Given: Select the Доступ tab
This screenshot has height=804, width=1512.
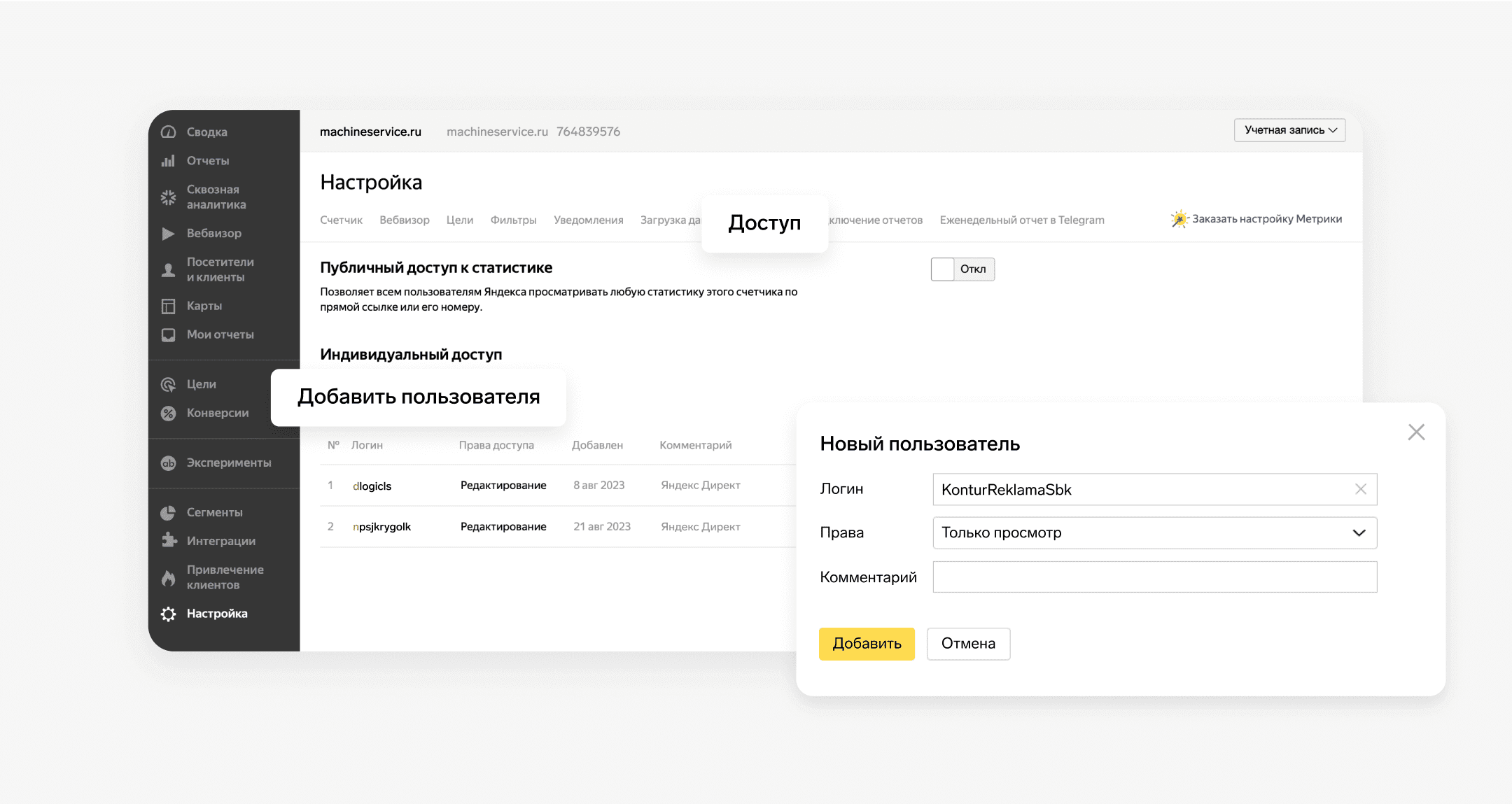Looking at the screenshot, I should tap(764, 223).
